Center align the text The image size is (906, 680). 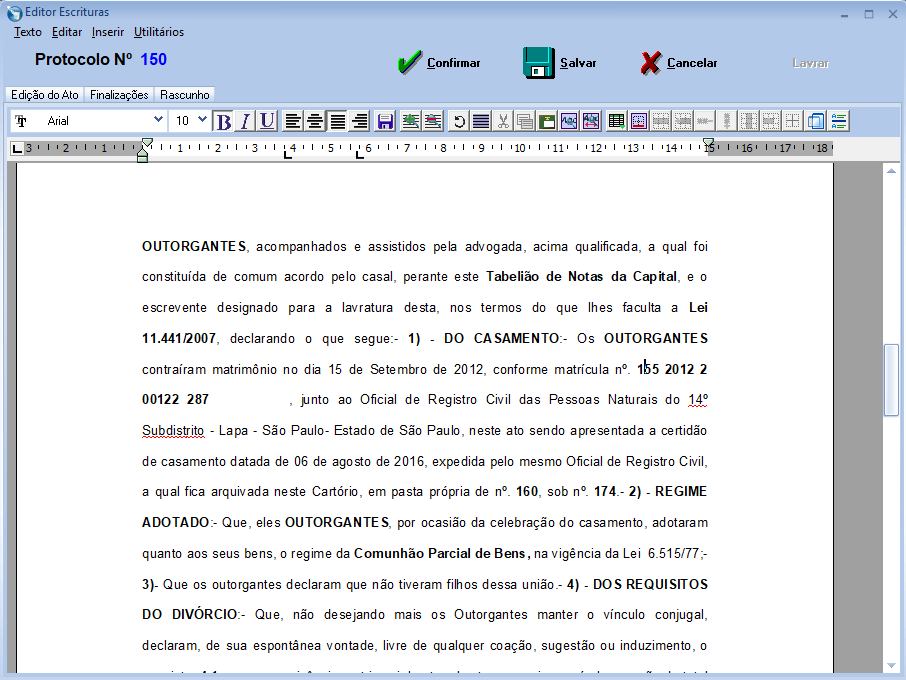click(315, 121)
